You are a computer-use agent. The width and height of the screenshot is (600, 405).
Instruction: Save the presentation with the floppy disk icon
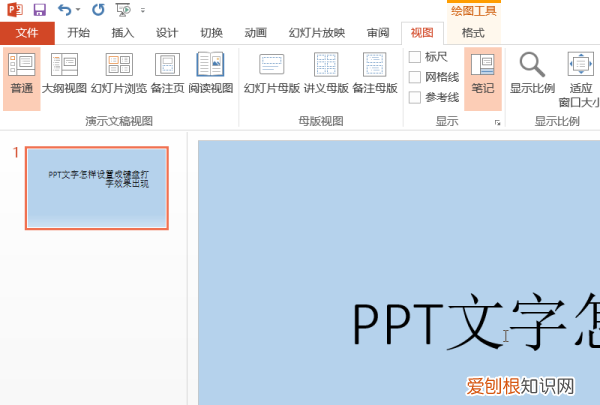point(39,10)
